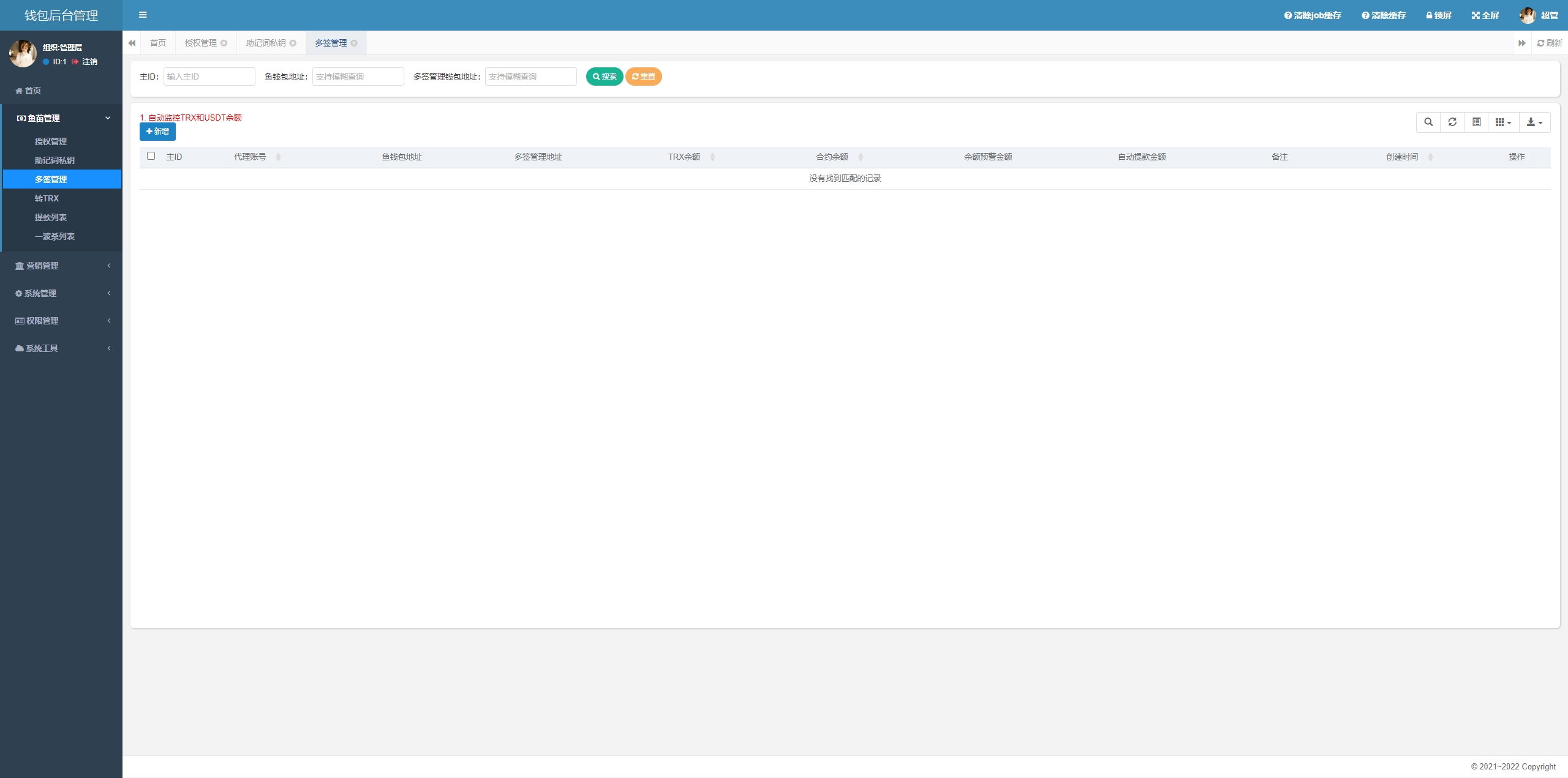Toggle the table card view icon
The width and height of the screenshot is (1568, 778).
1477,122
